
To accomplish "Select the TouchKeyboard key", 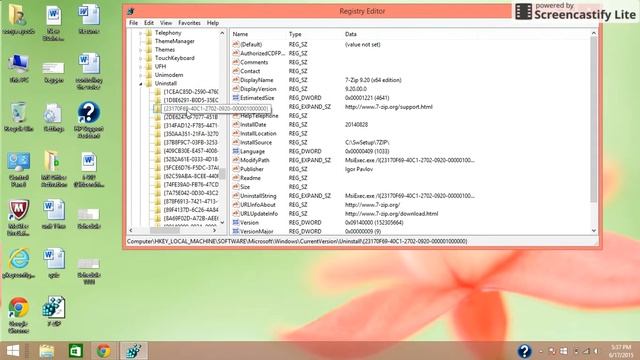I will pyautogui.click(x=175, y=58).
